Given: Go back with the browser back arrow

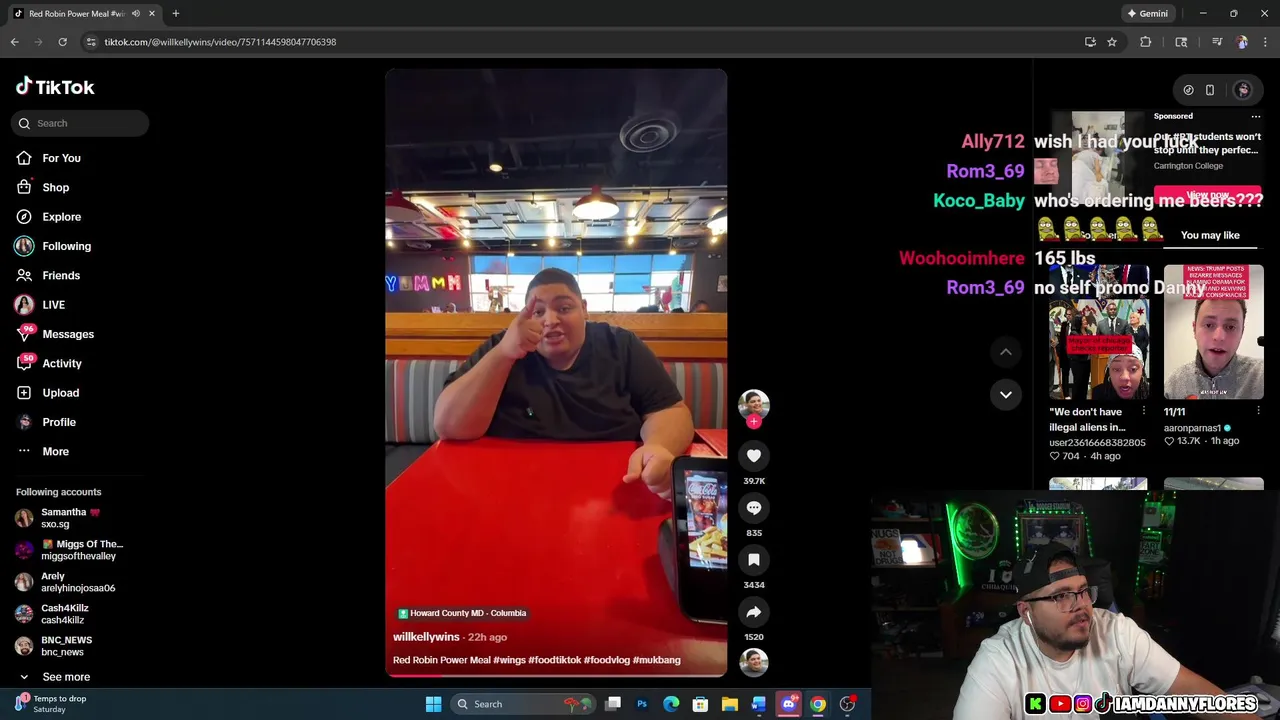Looking at the screenshot, I should (x=14, y=42).
